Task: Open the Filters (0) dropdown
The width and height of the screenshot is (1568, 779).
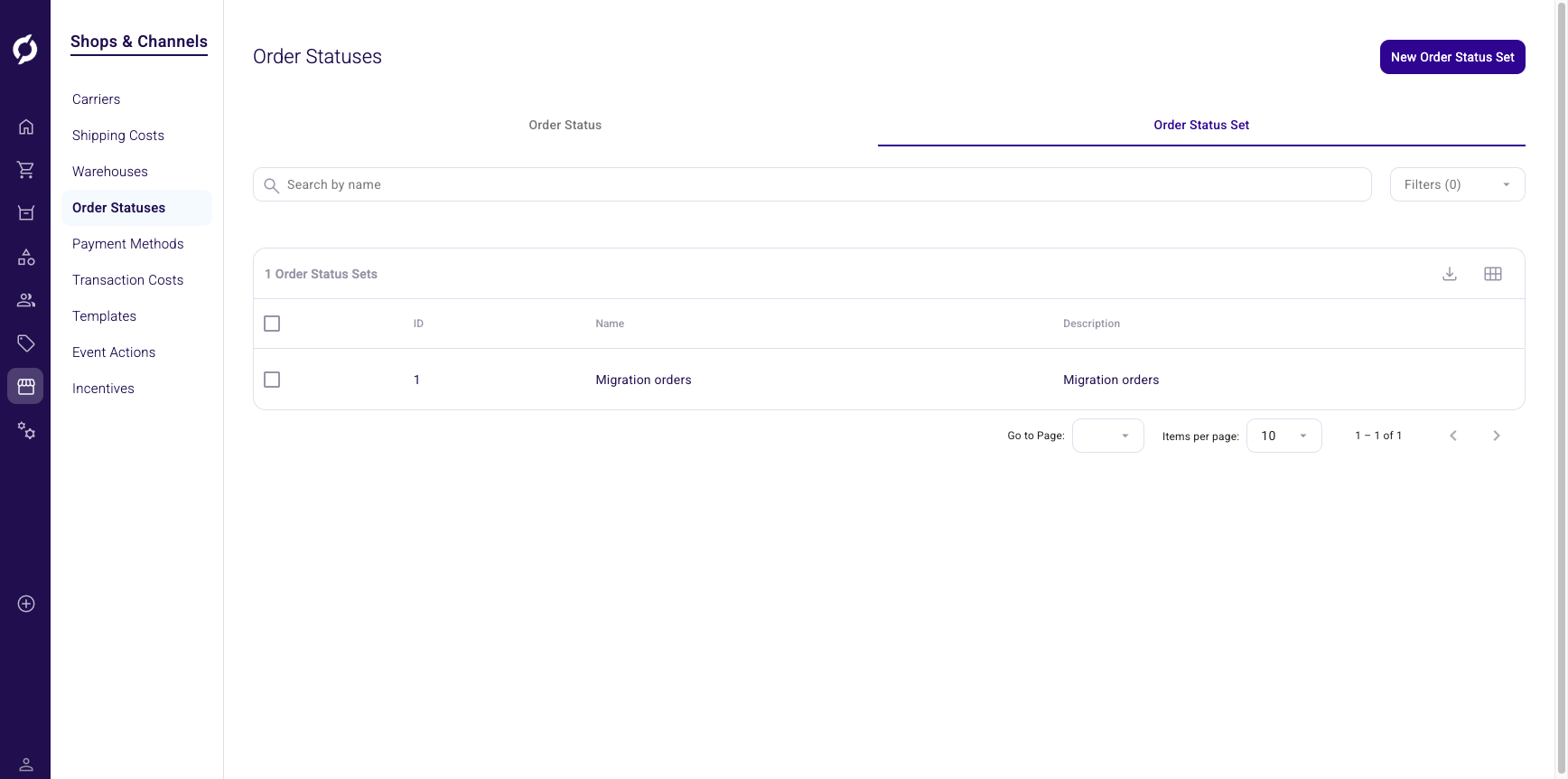Action: tap(1457, 184)
